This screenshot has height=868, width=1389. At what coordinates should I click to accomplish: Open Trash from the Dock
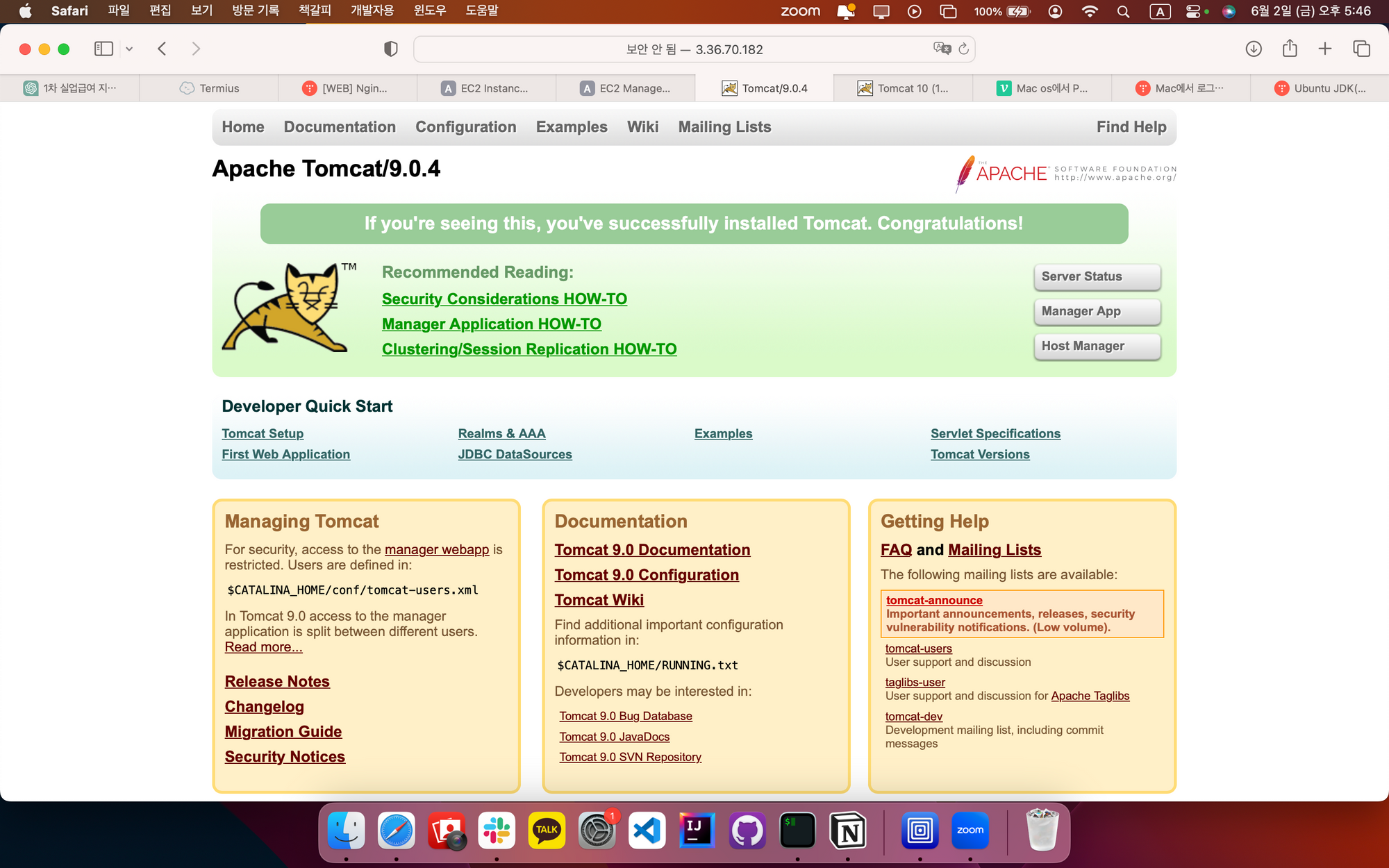[x=1042, y=831]
